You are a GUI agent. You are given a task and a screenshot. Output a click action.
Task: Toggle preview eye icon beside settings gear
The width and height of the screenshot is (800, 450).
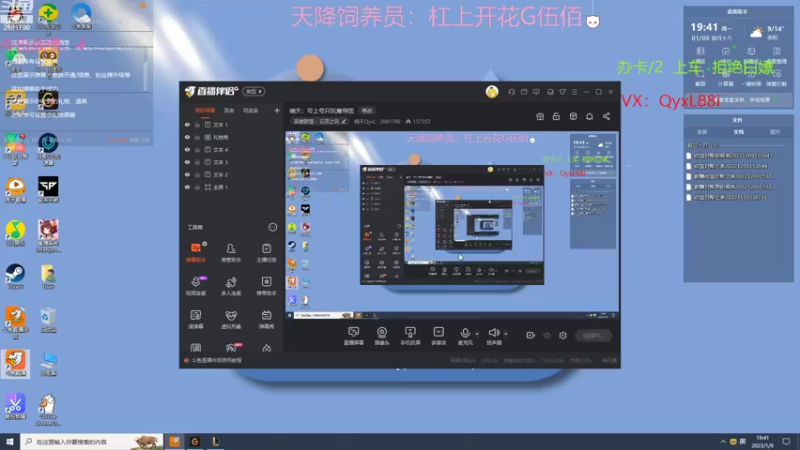[547, 335]
